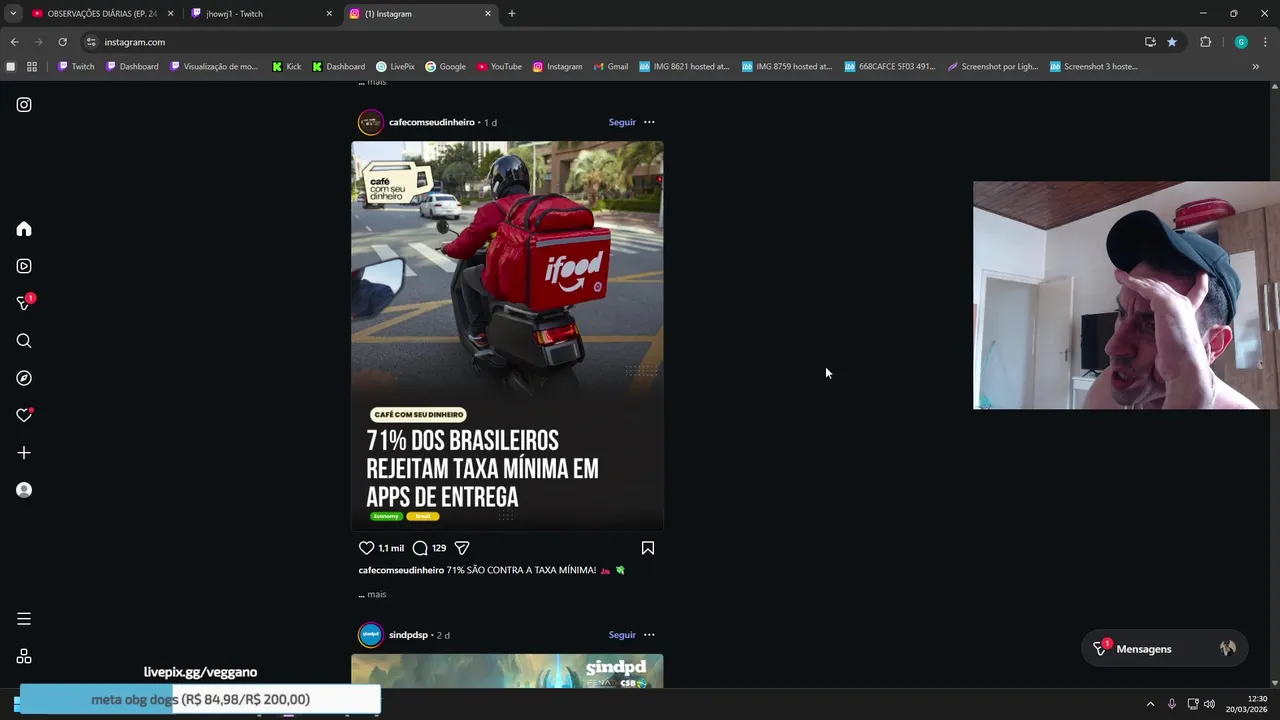The width and height of the screenshot is (1280, 720).
Task: Open the Chrome profile avatar
Action: [1241, 42]
